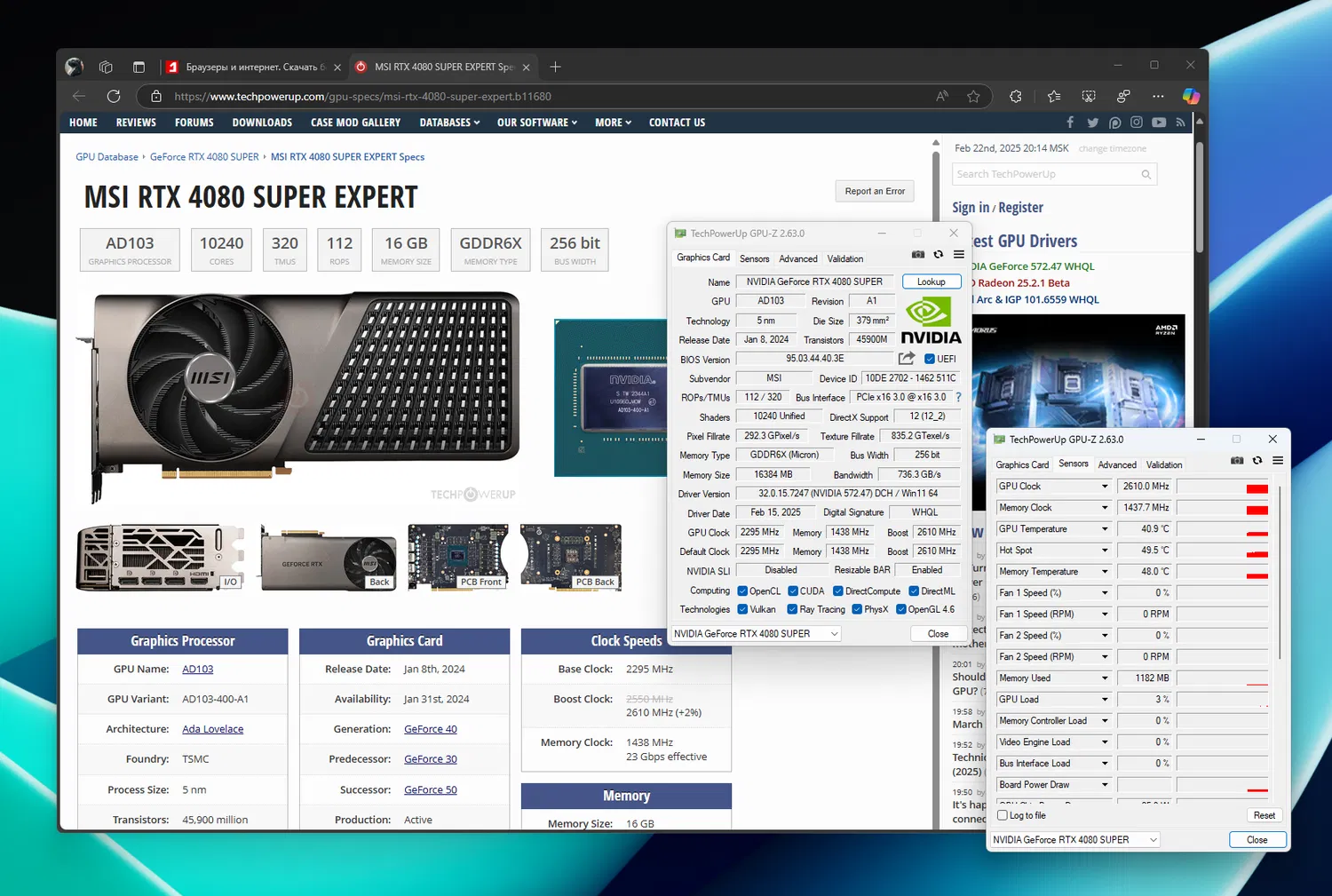Open hamburger menu in GPU-Z Sensors window
Image resolution: width=1332 pixels, height=896 pixels.
[1278, 461]
